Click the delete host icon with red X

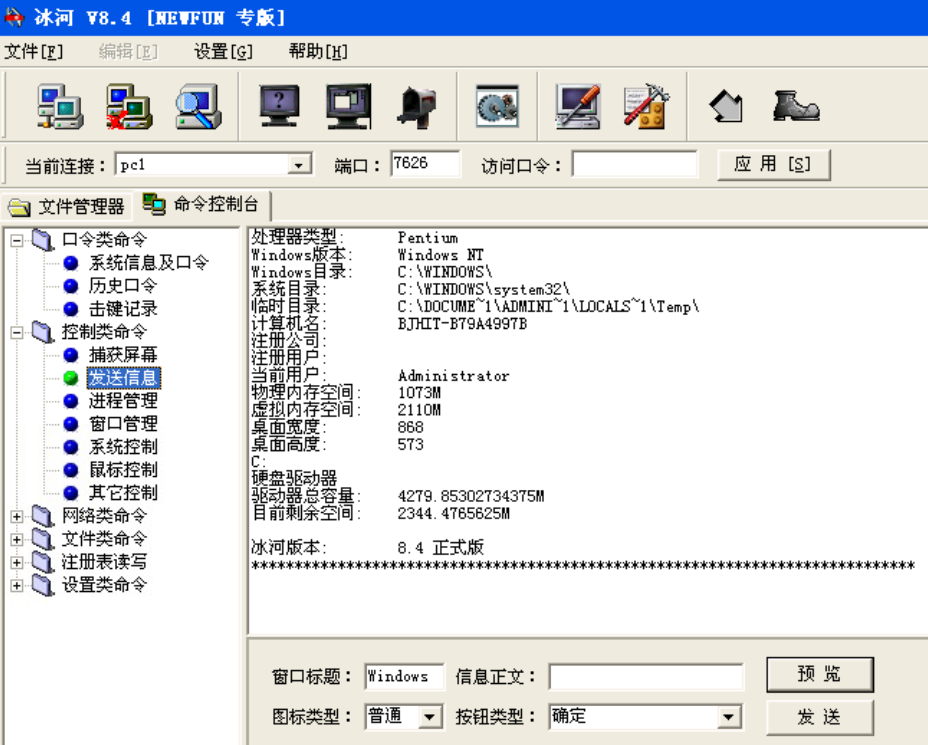(x=129, y=107)
